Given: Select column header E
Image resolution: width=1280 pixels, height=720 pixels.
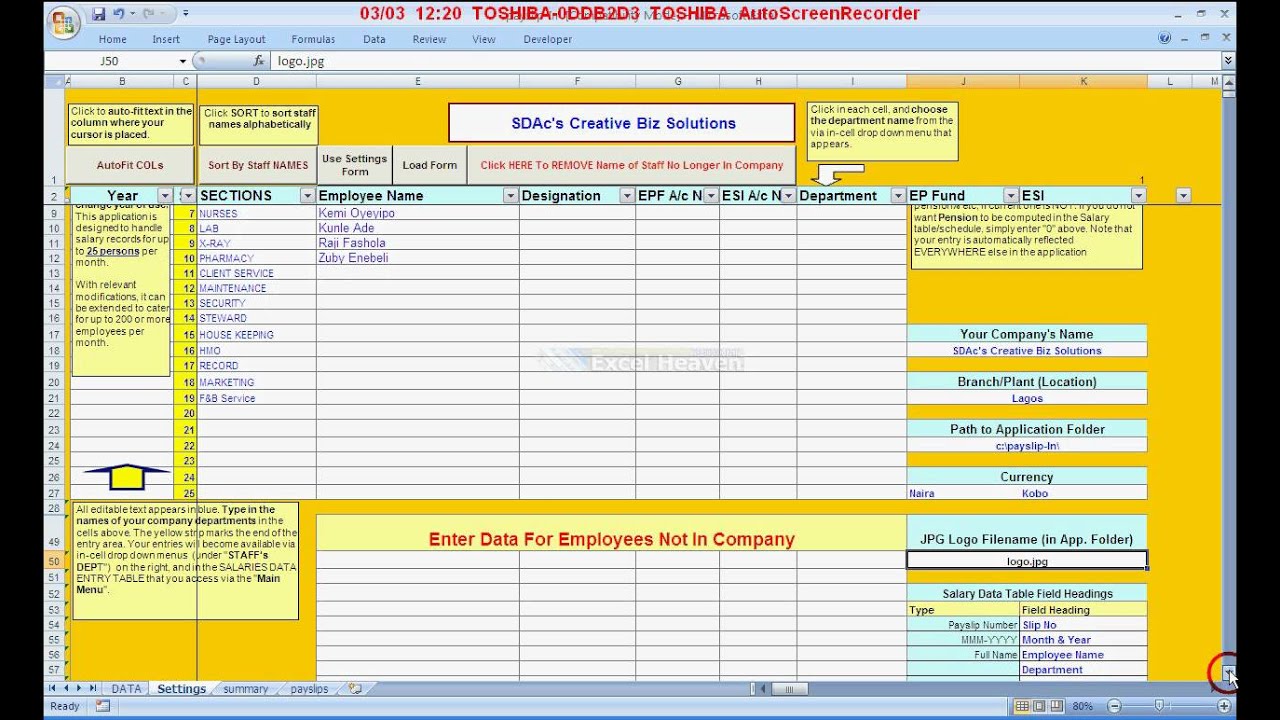Looking at the screenshot, I should click(x=417, y=81).
